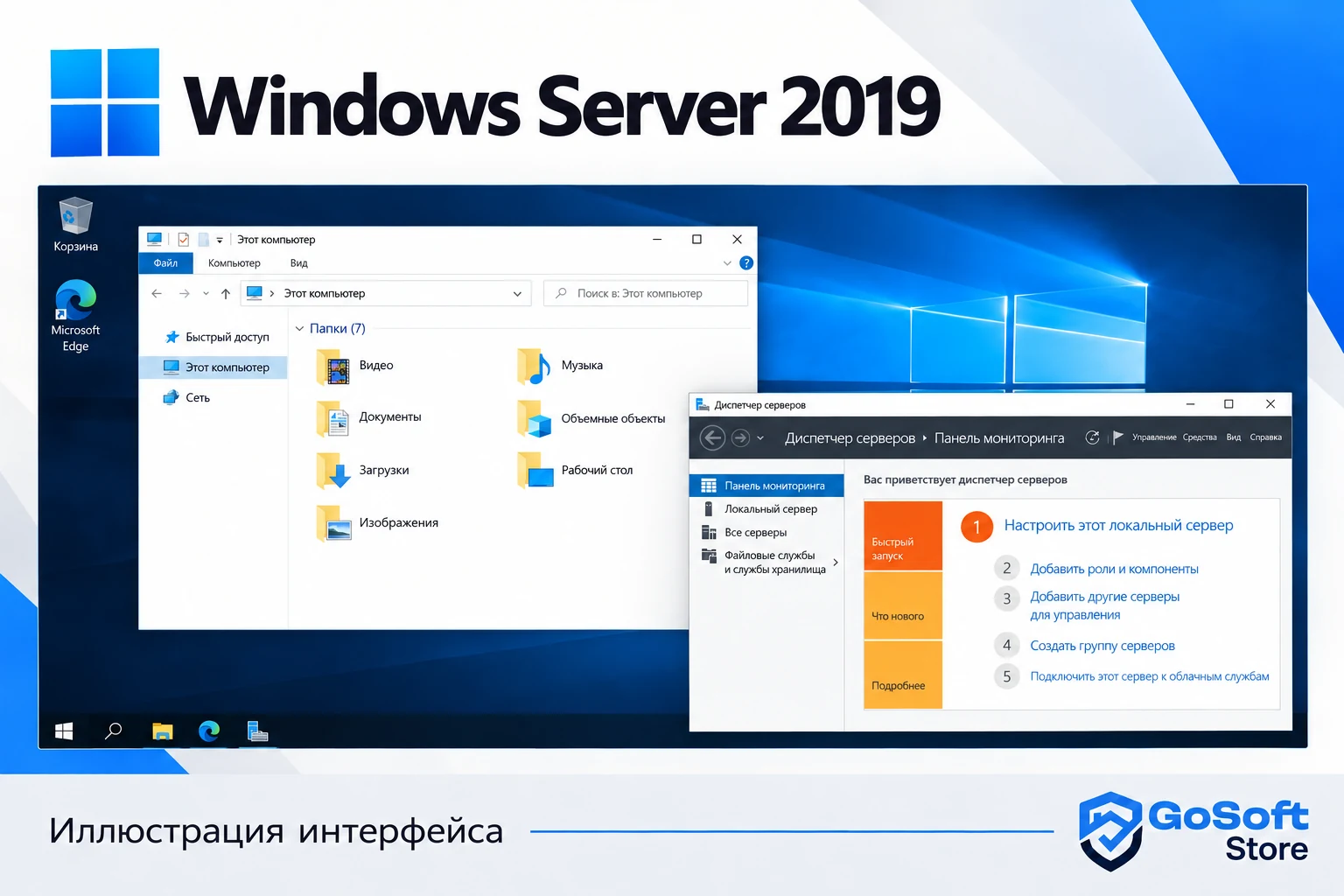
Task: Open the Файл tab in Explorer
Action: pos(165,262)
